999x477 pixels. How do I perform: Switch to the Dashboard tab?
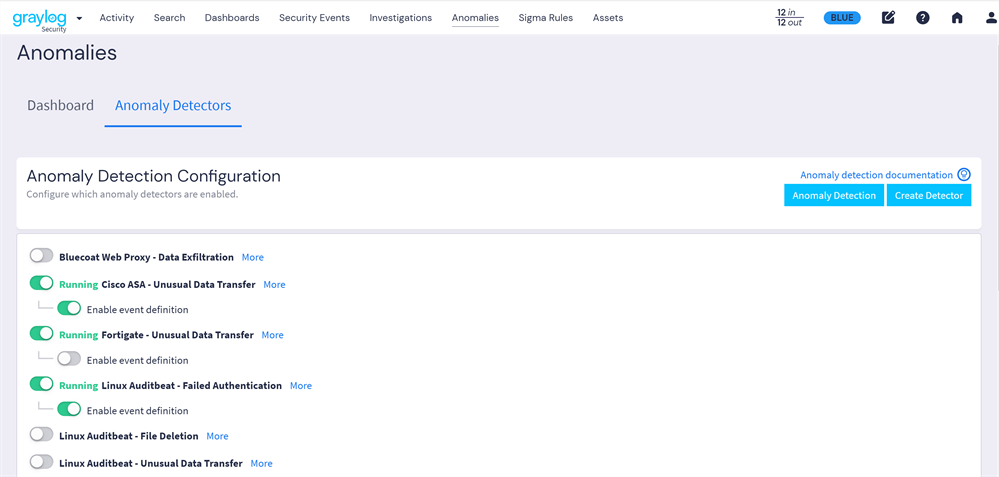(x=60, y=106)
